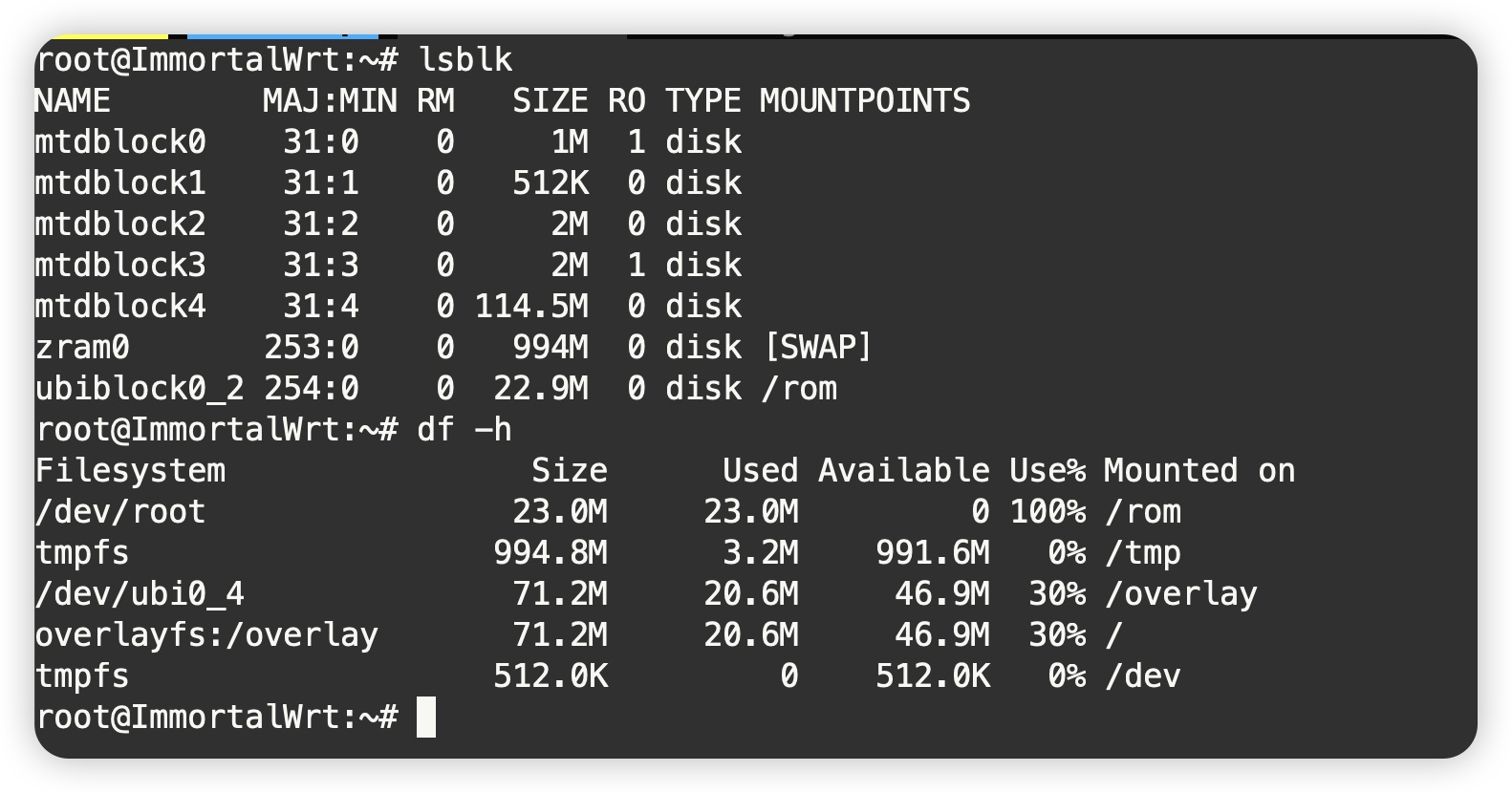
Task: Click the [SWAP] mountpoint label
Action: pyautogui.click(x=818, y=348)
